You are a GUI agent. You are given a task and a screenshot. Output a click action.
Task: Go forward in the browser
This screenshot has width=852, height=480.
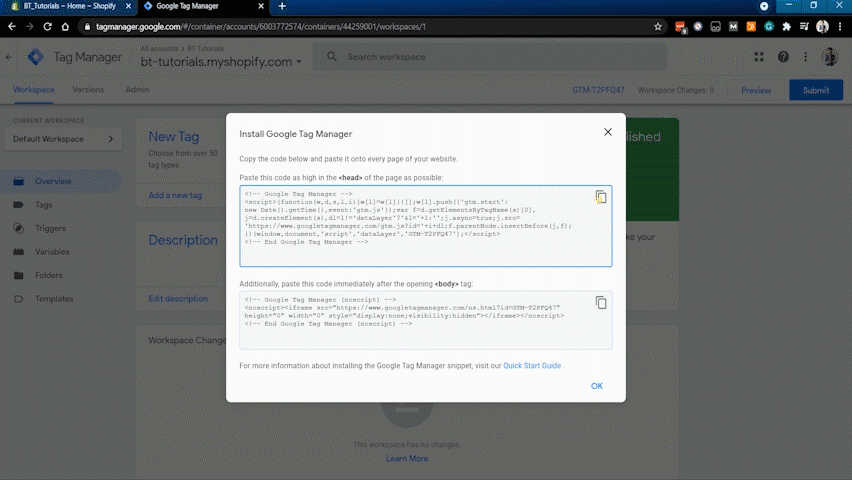[x=29, y=27]
